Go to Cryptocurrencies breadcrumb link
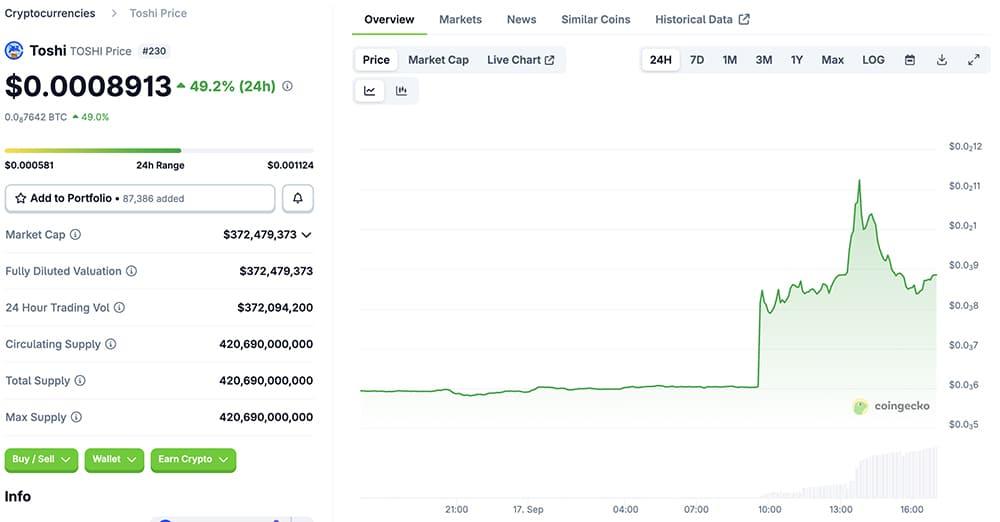This screenshot has width=1000, height=522. coord(50,13)
